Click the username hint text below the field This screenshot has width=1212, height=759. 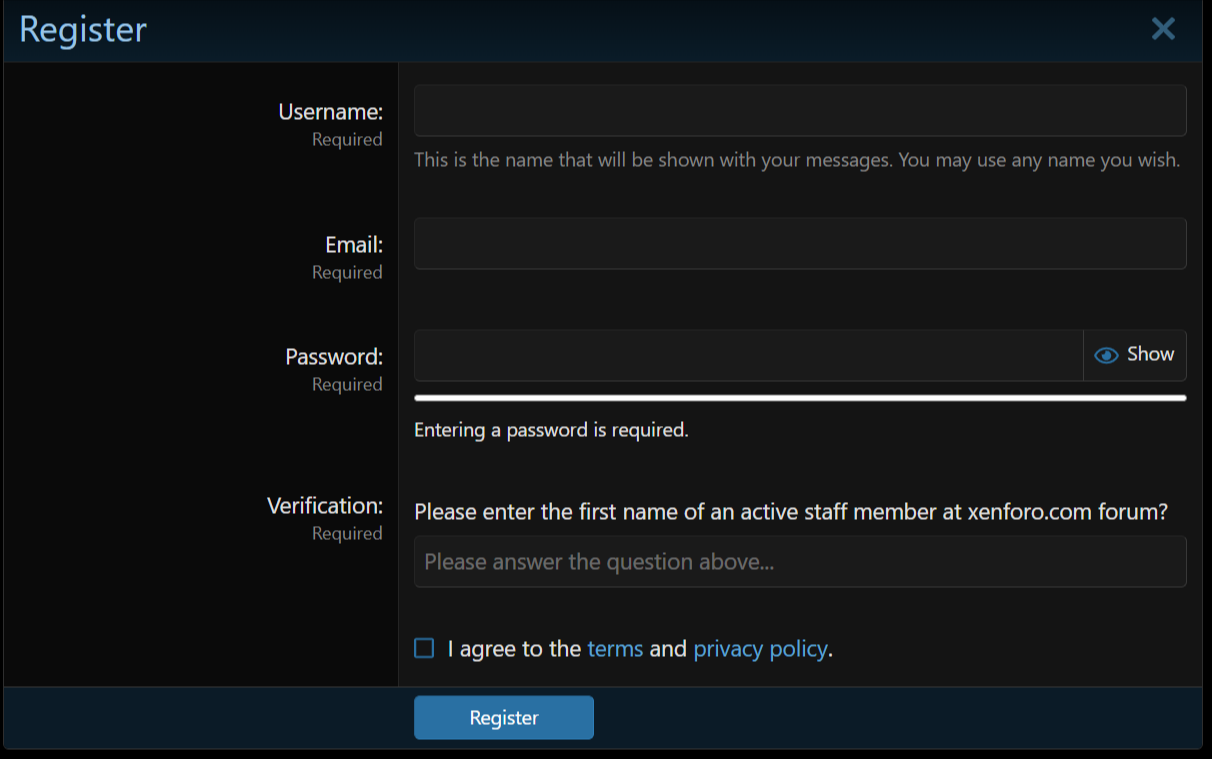click(797, 160)
